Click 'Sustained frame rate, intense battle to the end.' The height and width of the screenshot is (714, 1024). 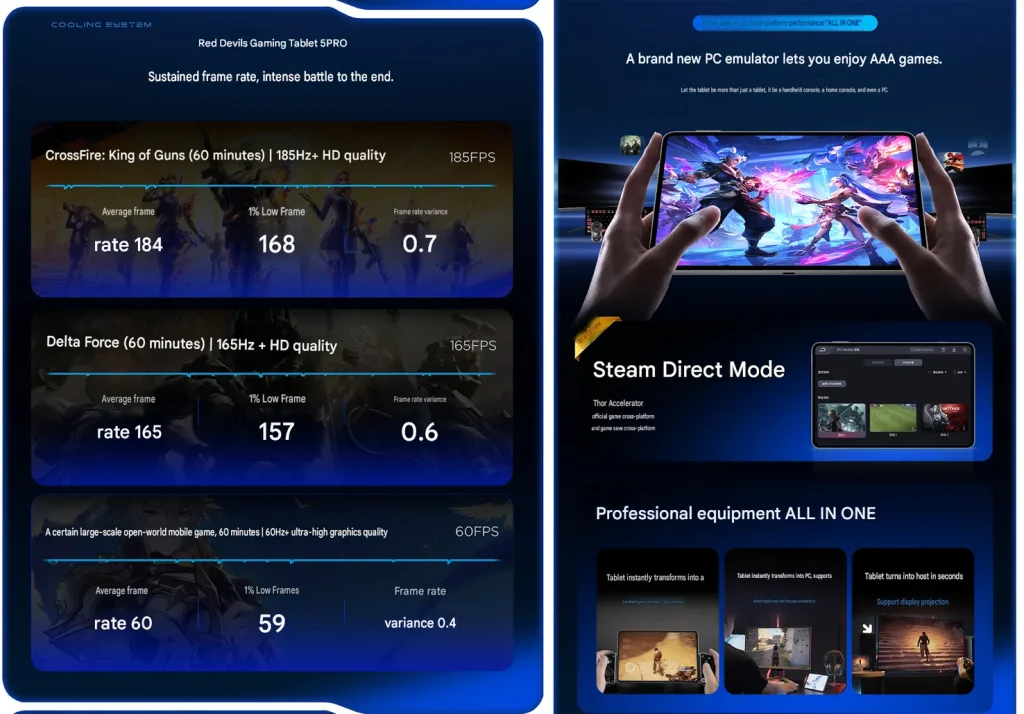pyautogui.click(x=270, y=76)
